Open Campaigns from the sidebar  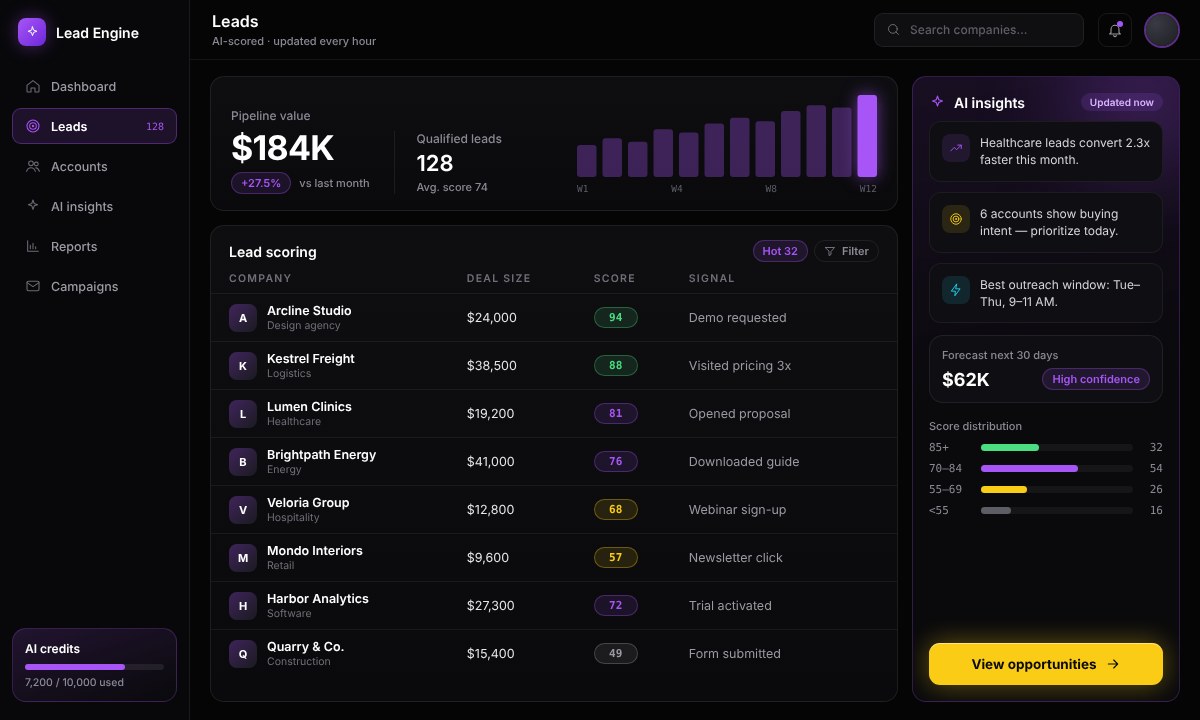94,287
